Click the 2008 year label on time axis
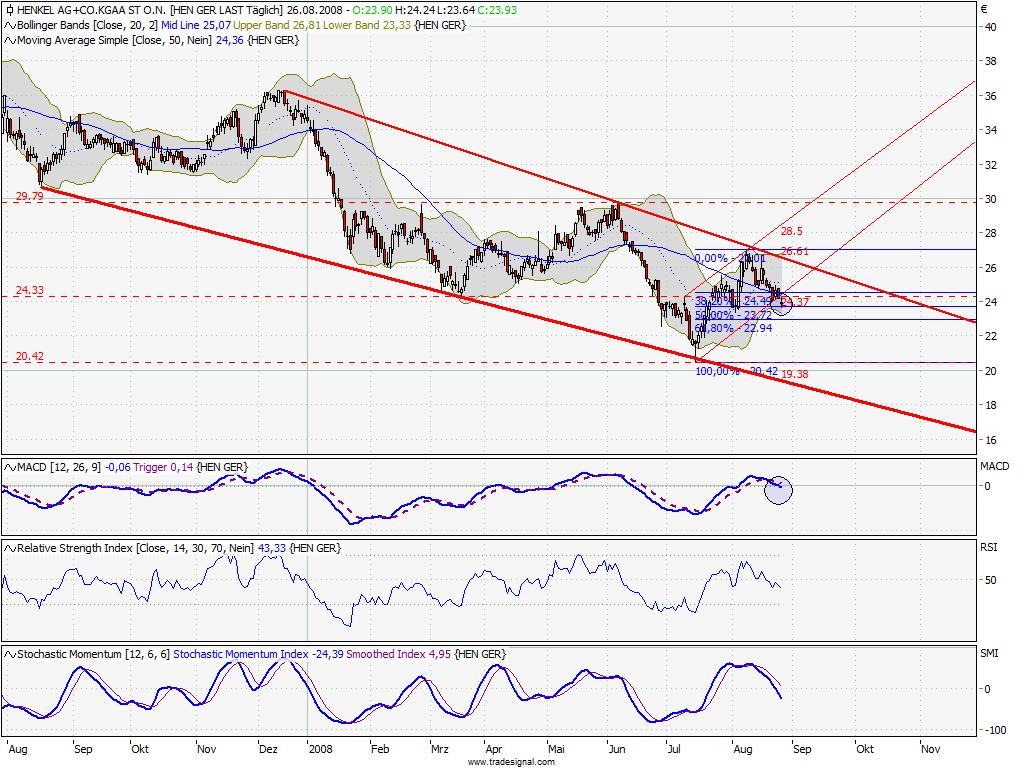Image resolution: width=1024 pixels, height=768 pixels. [x=321, y=749]
